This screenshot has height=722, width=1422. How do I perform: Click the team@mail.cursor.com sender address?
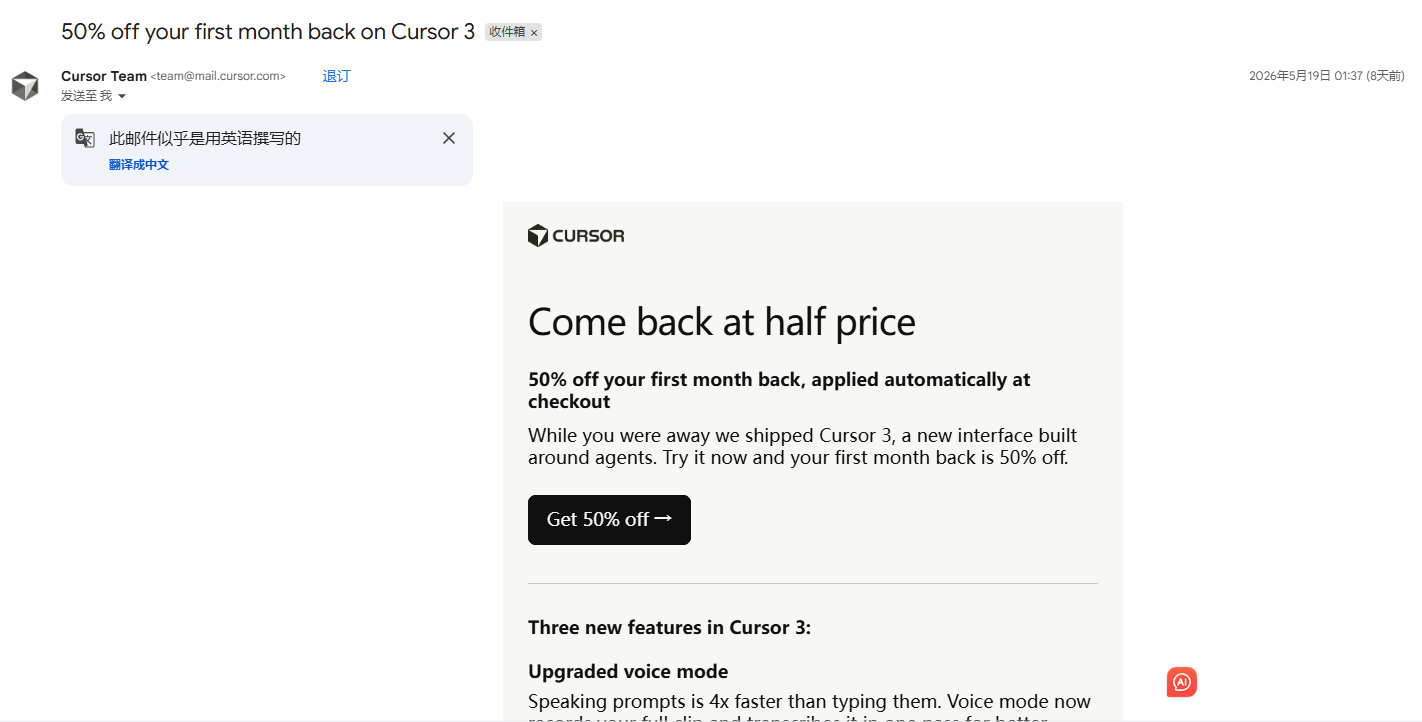pos(218,76)
